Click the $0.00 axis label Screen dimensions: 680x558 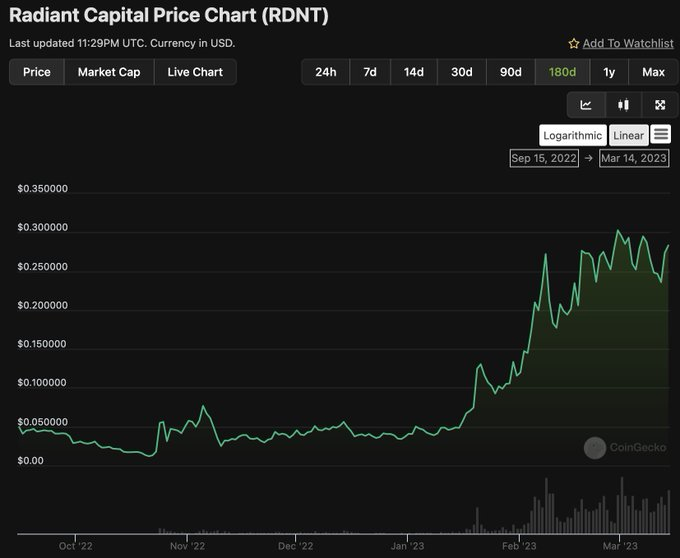coord(30,460)
